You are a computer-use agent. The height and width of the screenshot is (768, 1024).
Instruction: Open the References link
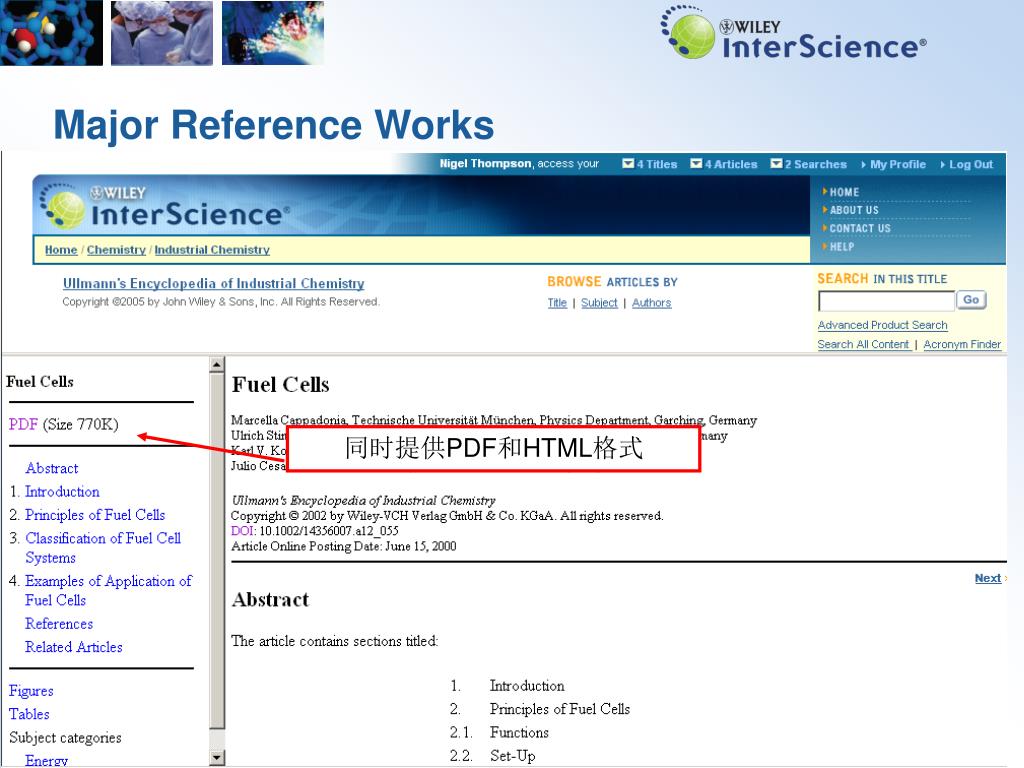[59, 624]
